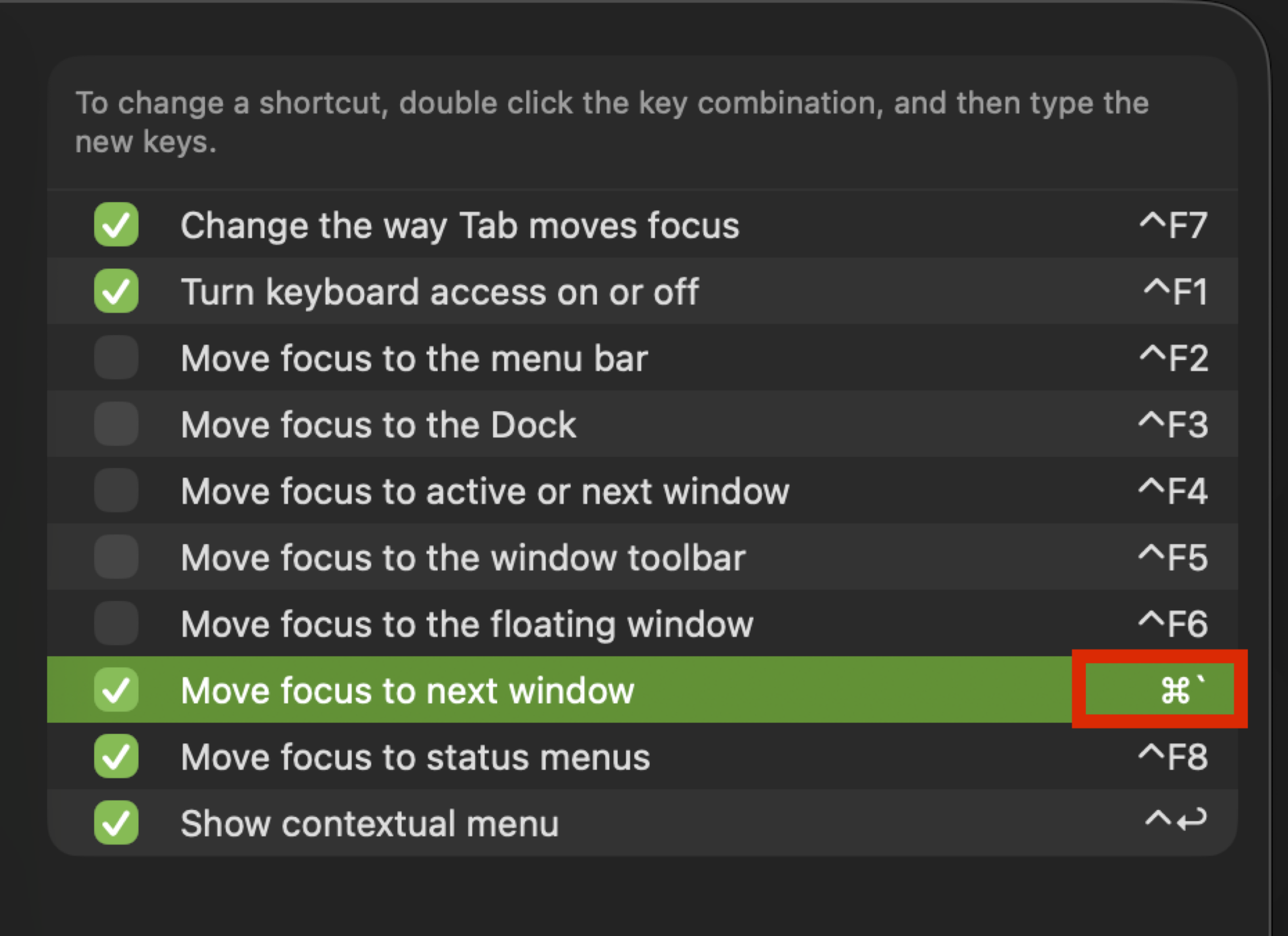Click the ^F2 shortcut field
This screenshot has height=936, width=1288.
pyautogui.click(x=1173, y=358)
